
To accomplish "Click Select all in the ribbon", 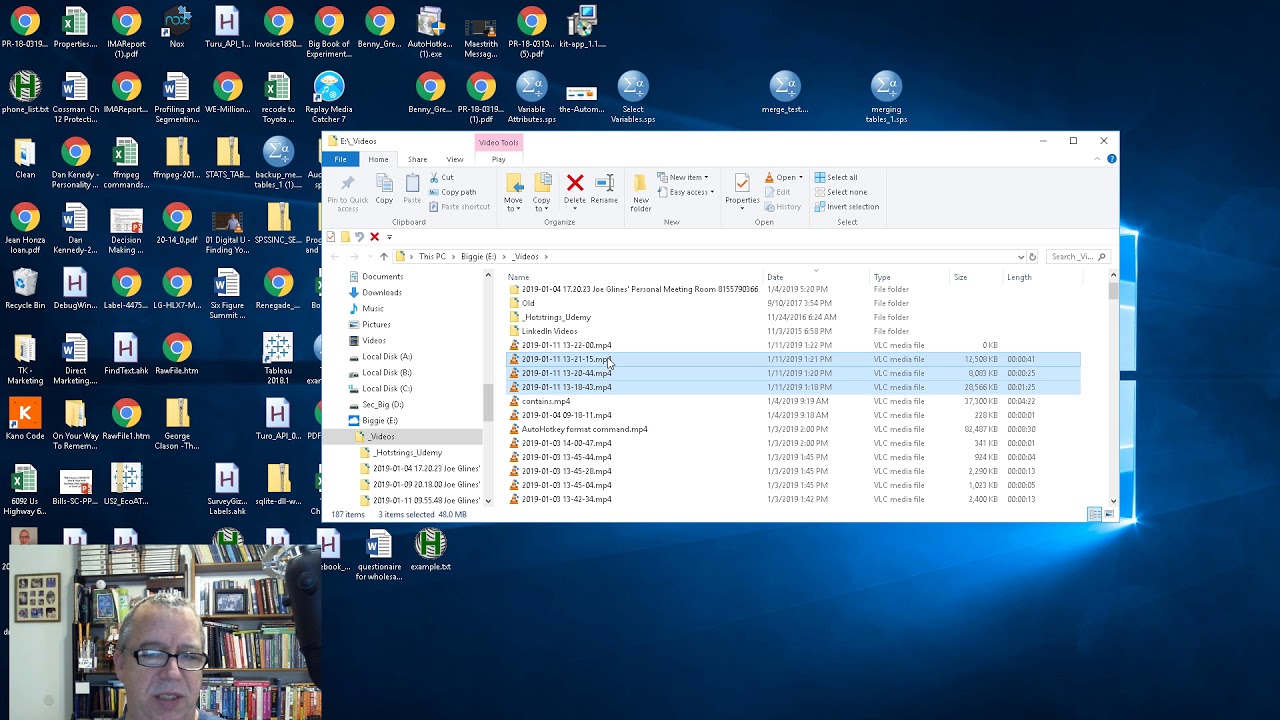I will [x=836, y=178].
